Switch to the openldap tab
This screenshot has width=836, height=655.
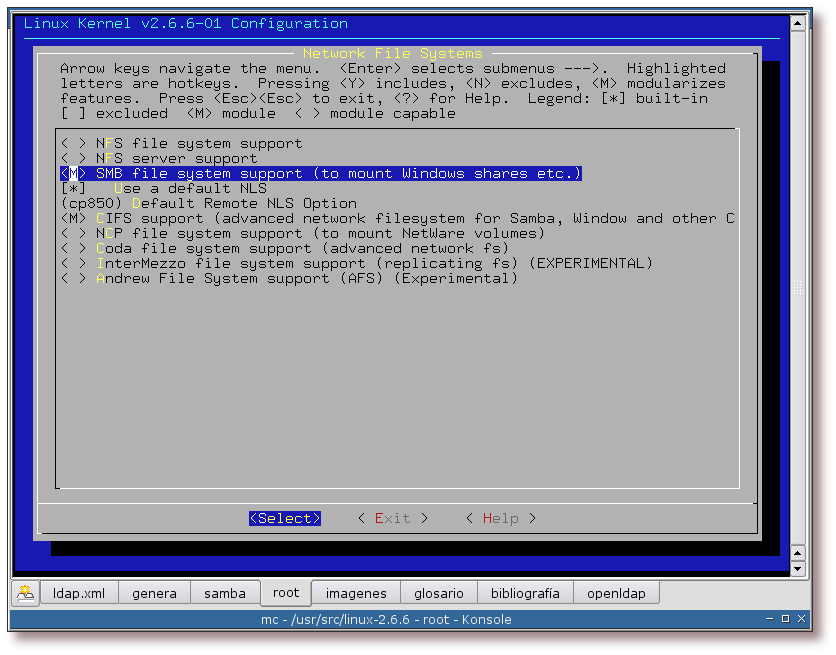616,593
